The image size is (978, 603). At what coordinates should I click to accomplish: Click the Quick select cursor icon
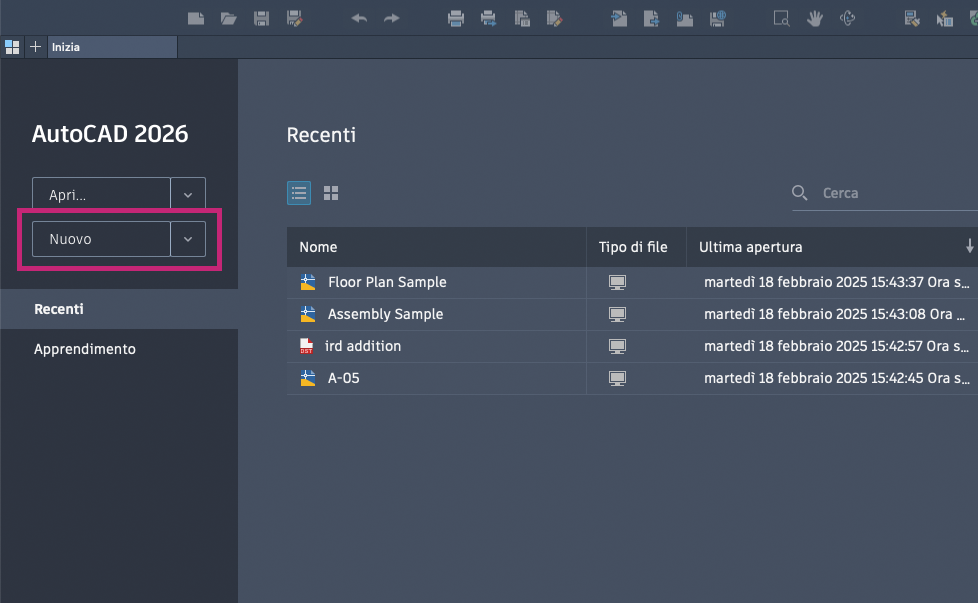[945, 19]
